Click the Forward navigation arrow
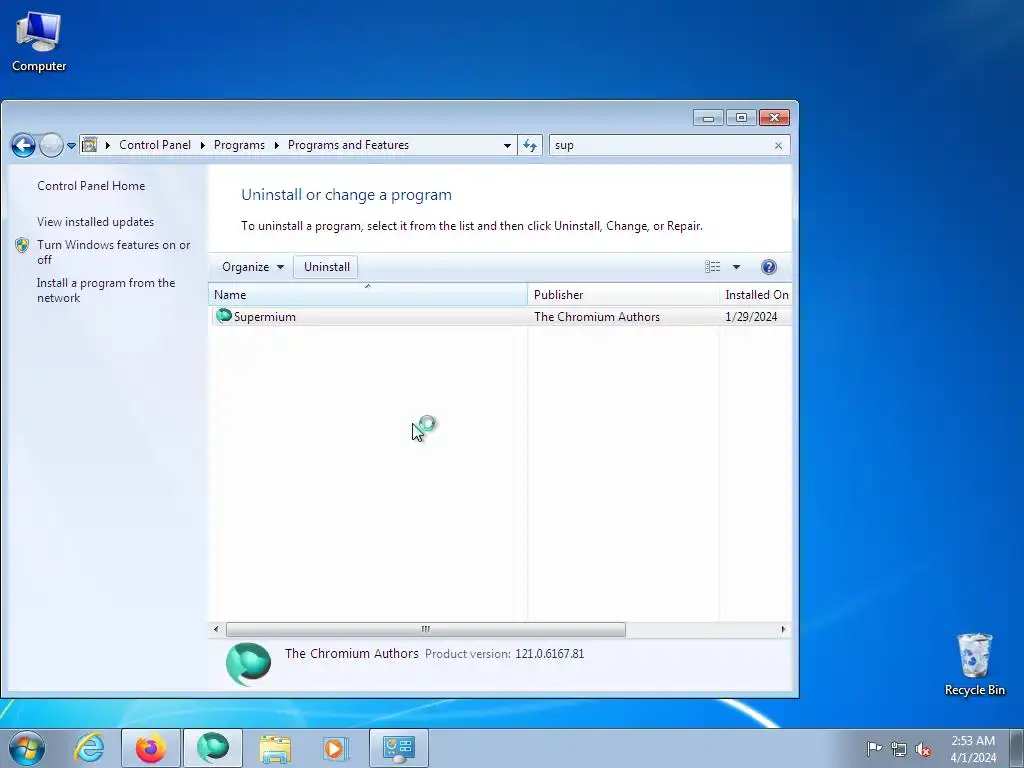The width and height of the screenshot is (1024, 768). (51, 145)
